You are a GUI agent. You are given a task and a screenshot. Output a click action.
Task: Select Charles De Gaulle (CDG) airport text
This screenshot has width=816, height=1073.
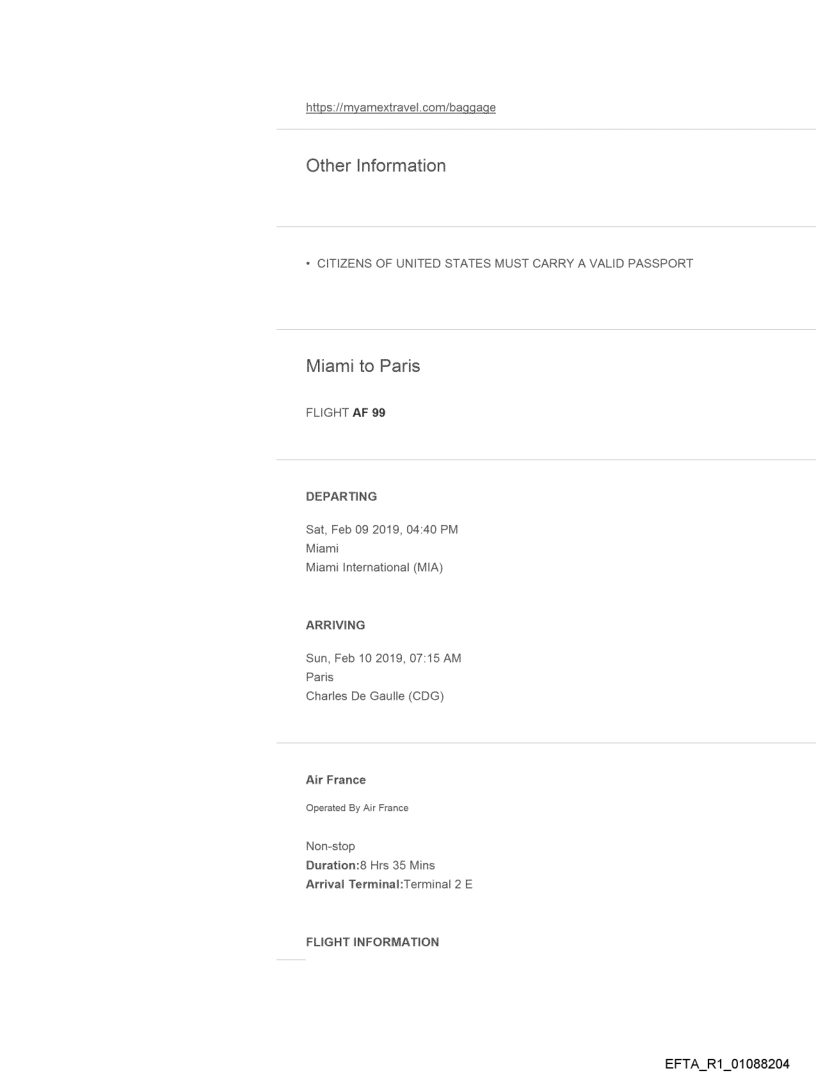(374, 697)
